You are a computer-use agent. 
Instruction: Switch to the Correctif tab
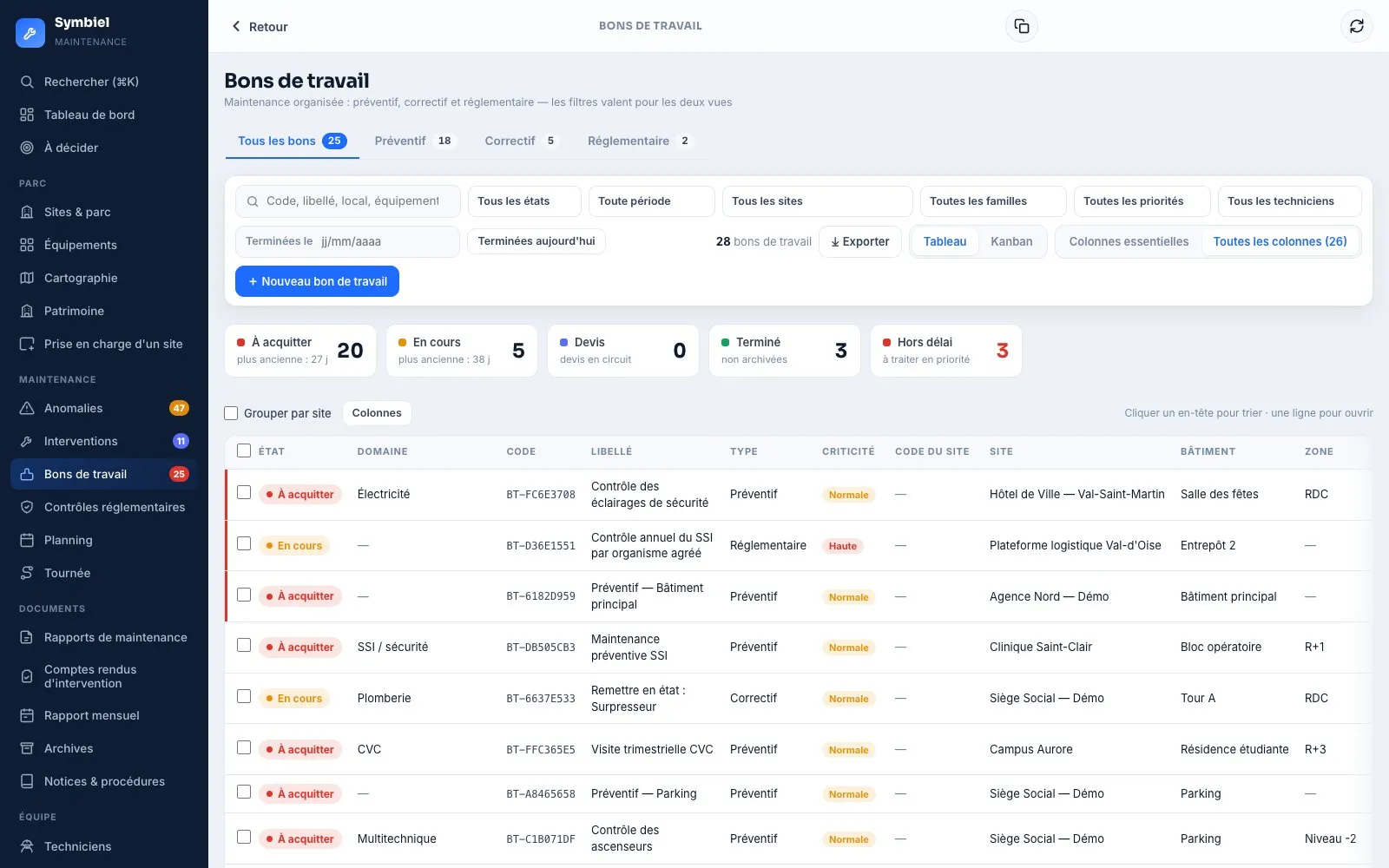click(521, 141)
